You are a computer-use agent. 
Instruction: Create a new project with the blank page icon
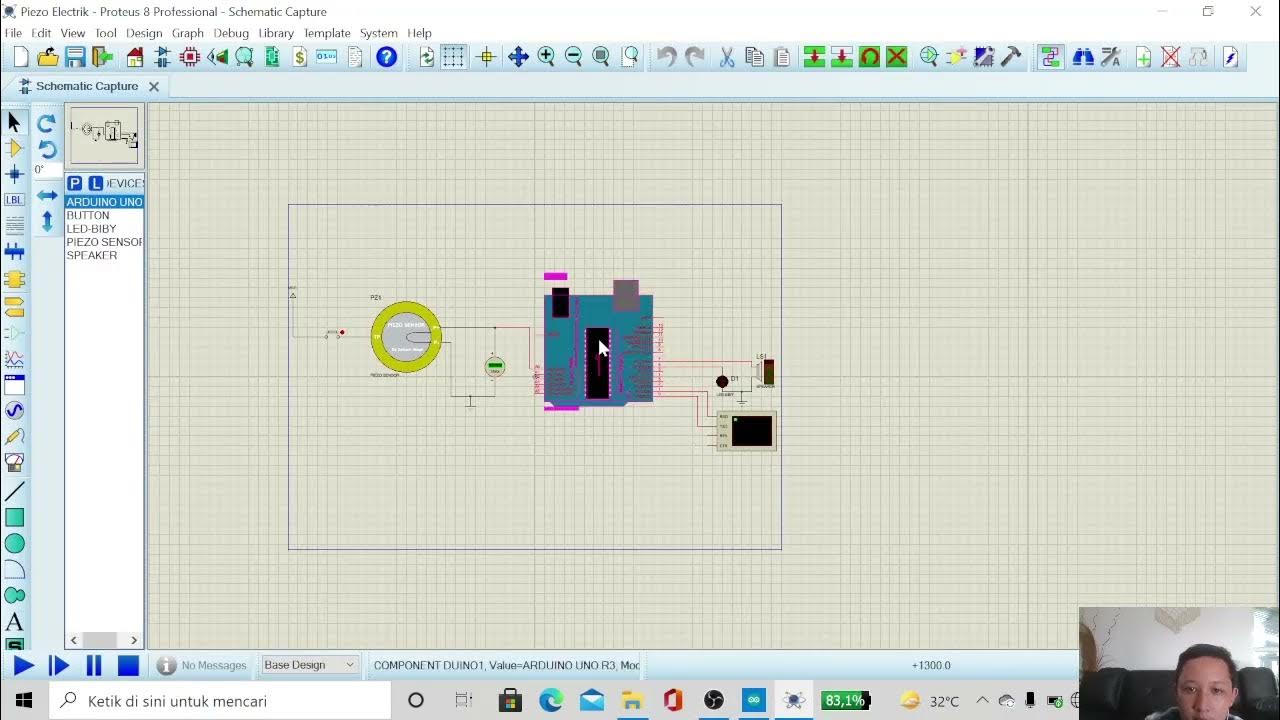tap(20, 57)
